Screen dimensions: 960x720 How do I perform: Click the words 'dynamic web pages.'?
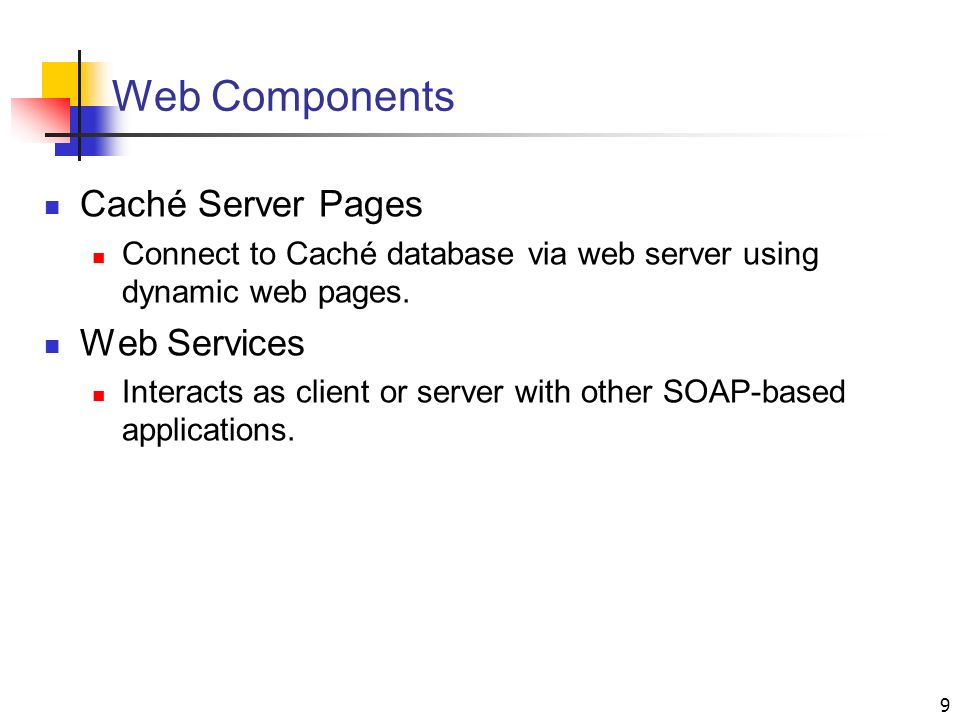tap(266, 292)
